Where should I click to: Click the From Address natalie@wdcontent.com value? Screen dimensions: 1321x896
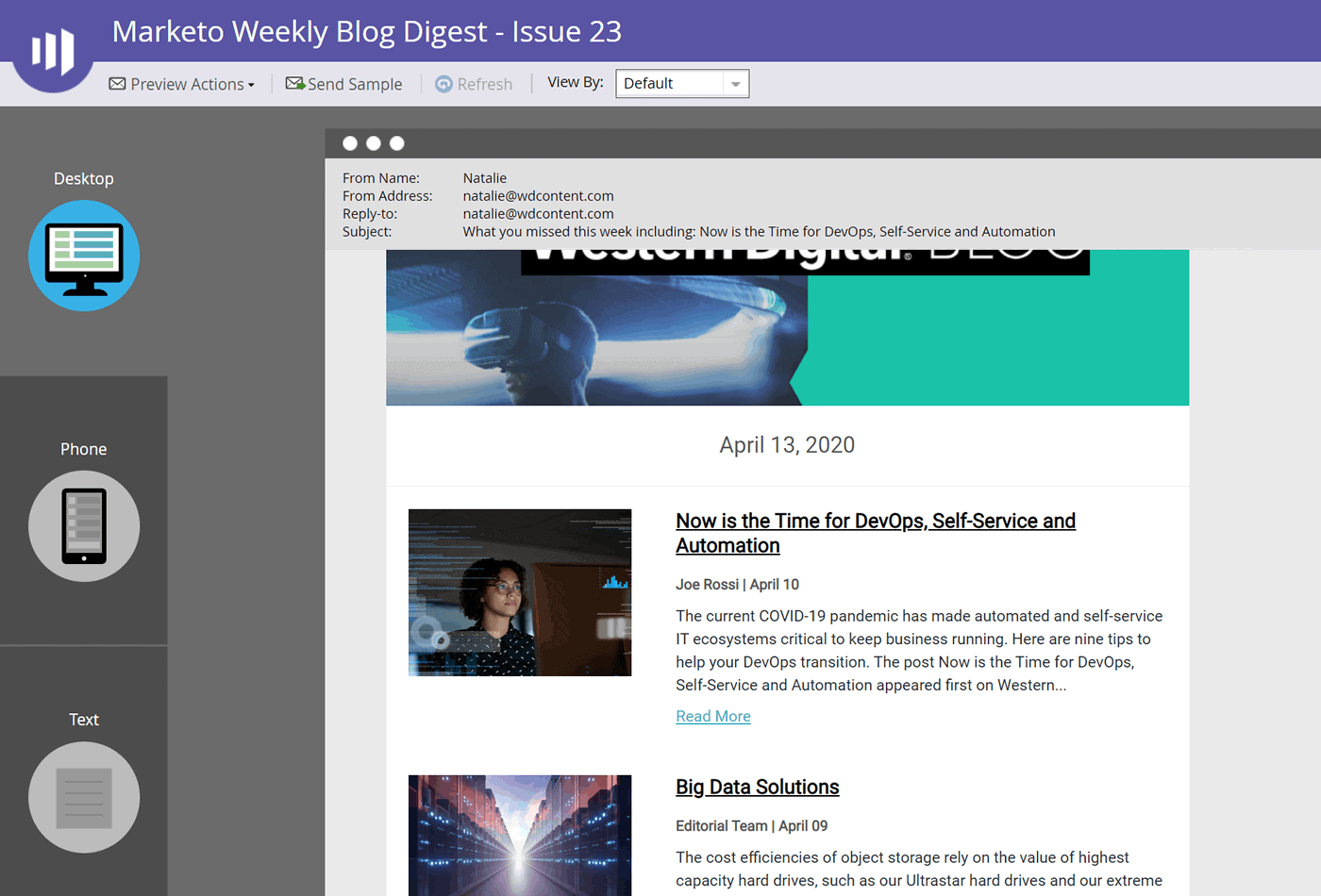(x=539, y=196)
